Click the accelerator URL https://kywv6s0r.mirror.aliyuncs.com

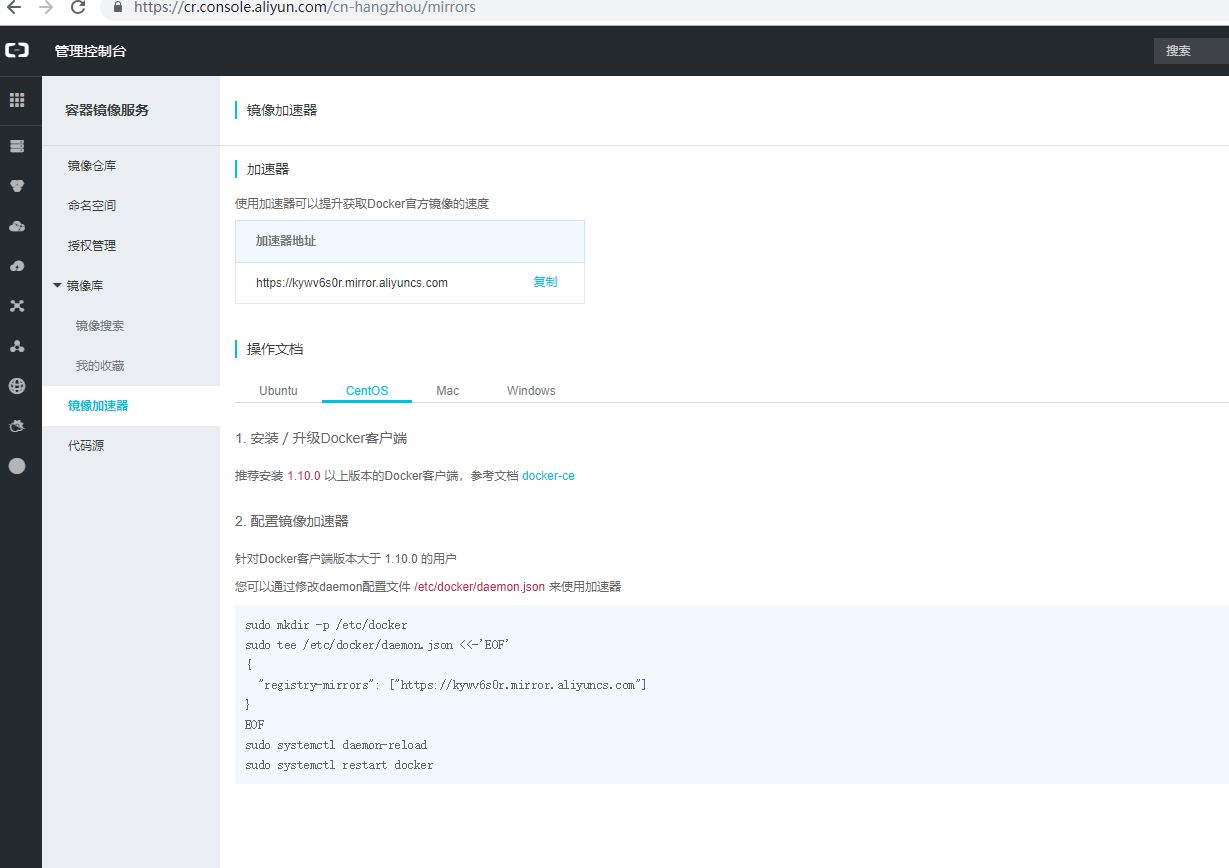352,283
